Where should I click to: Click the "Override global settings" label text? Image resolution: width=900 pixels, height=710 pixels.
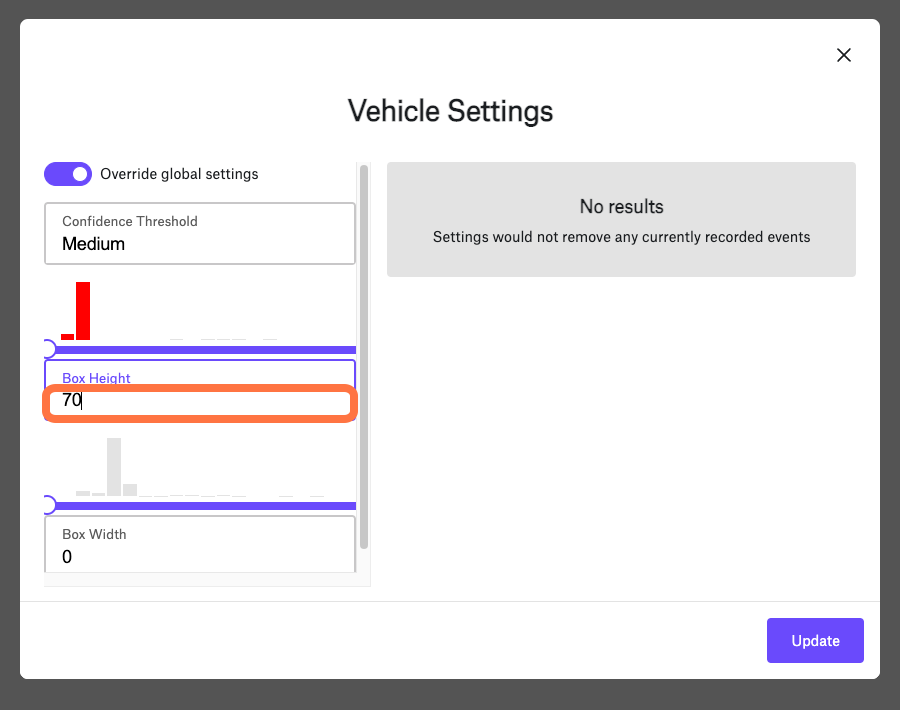[x=179, y=174]
